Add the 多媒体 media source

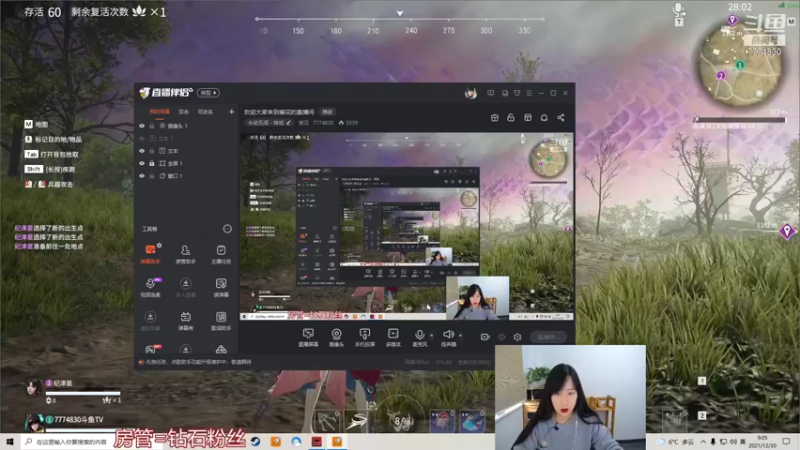(x=393, y=337)
